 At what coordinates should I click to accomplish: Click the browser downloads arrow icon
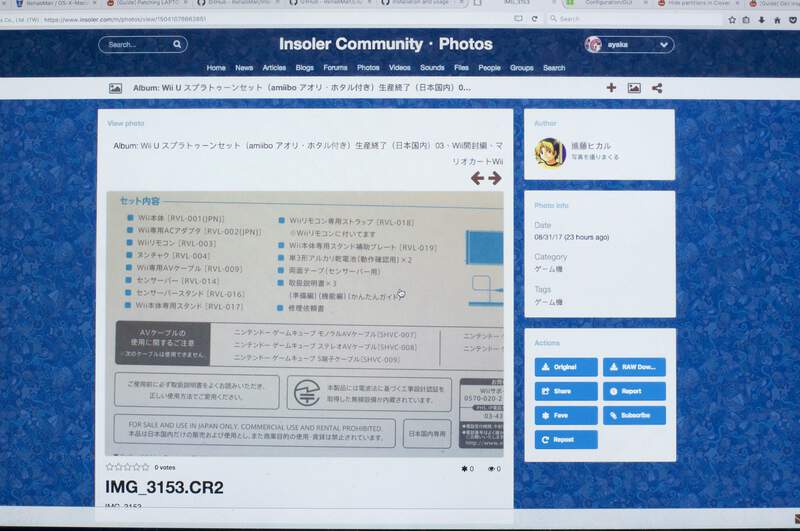(x=762, y=20)
